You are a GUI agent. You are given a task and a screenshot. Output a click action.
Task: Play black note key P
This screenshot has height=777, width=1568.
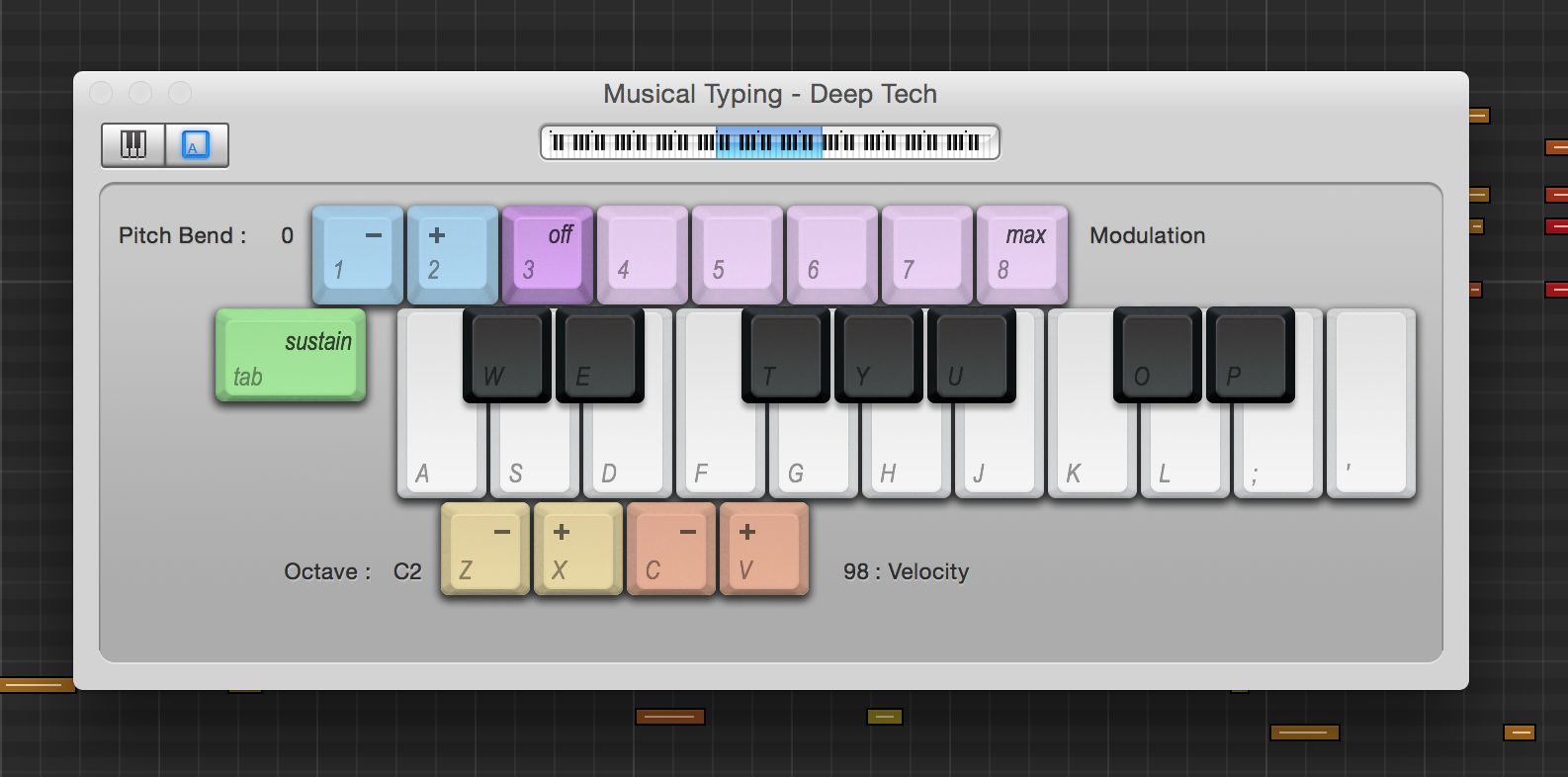coord(1251,354)
